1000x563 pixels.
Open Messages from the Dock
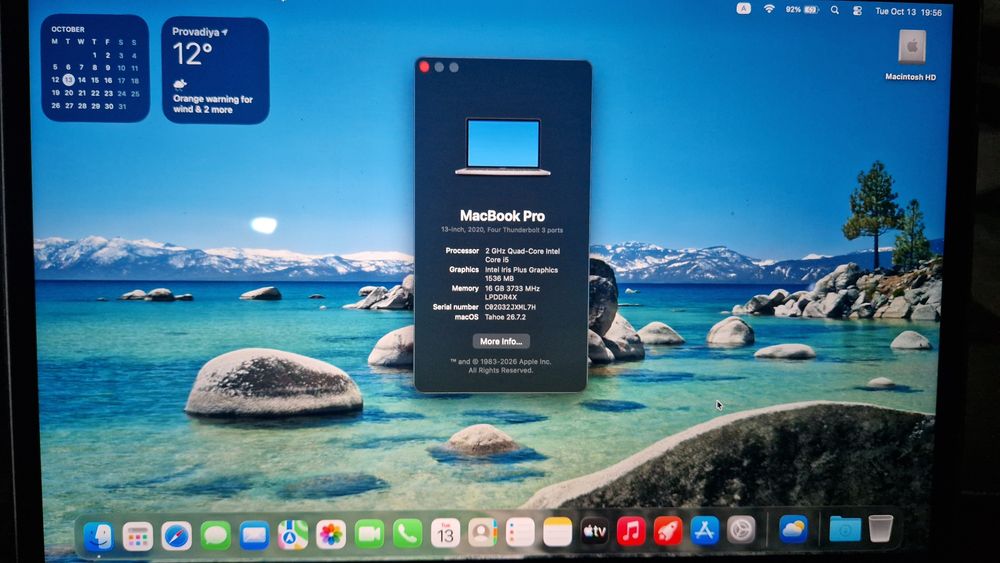[x=216, y=535]
